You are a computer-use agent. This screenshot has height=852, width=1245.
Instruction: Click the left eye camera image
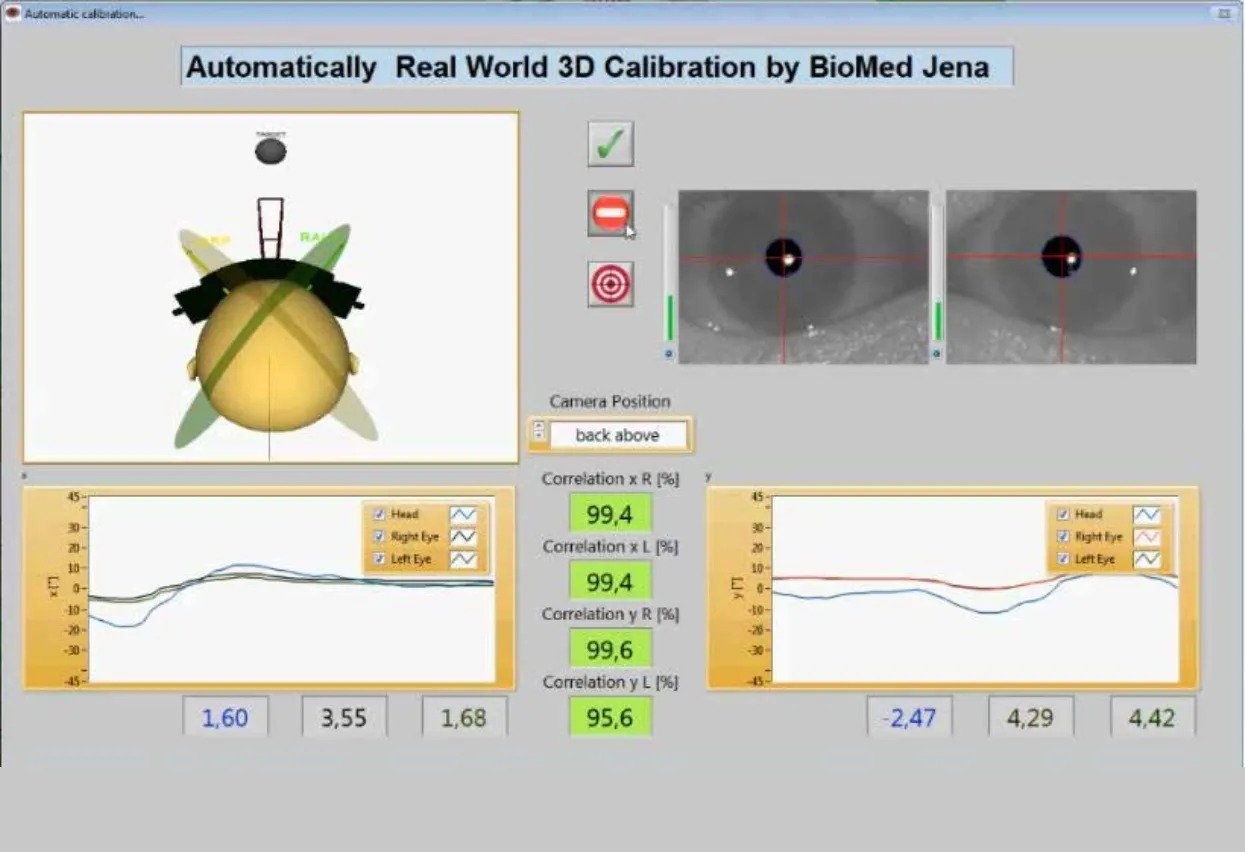[803, 277]
